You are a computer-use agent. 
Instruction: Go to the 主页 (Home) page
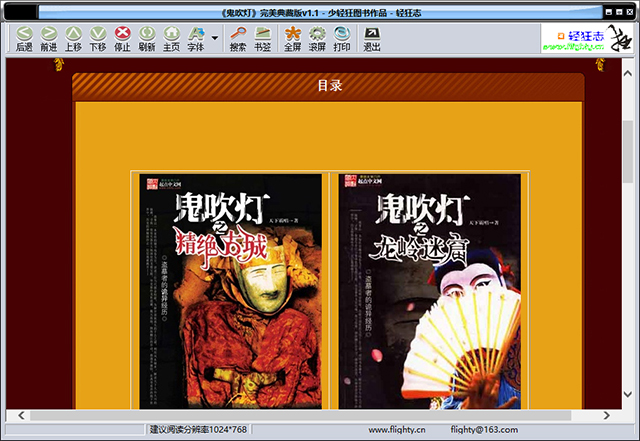click(x=171, y=39)
